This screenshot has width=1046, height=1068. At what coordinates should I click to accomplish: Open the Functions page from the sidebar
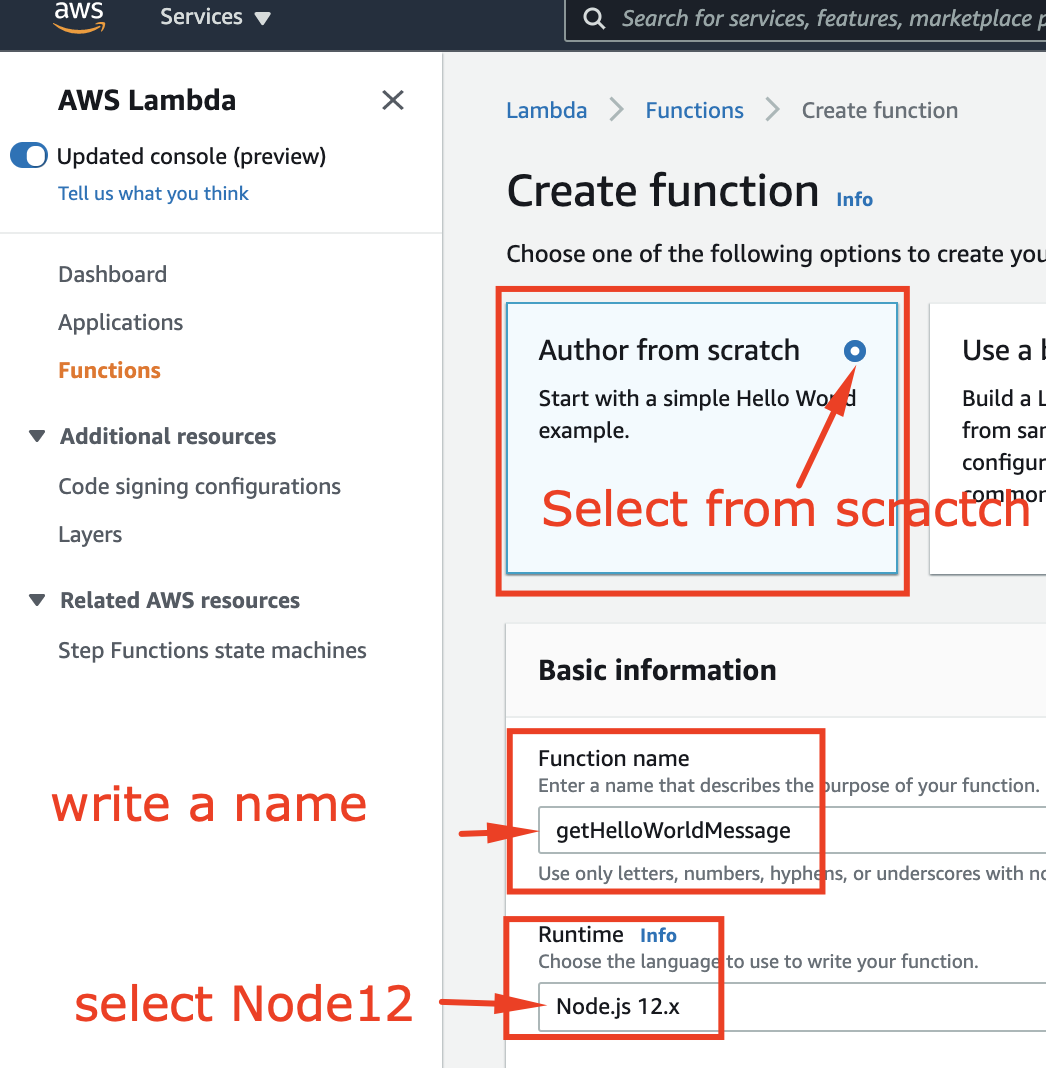pos(110,370)
